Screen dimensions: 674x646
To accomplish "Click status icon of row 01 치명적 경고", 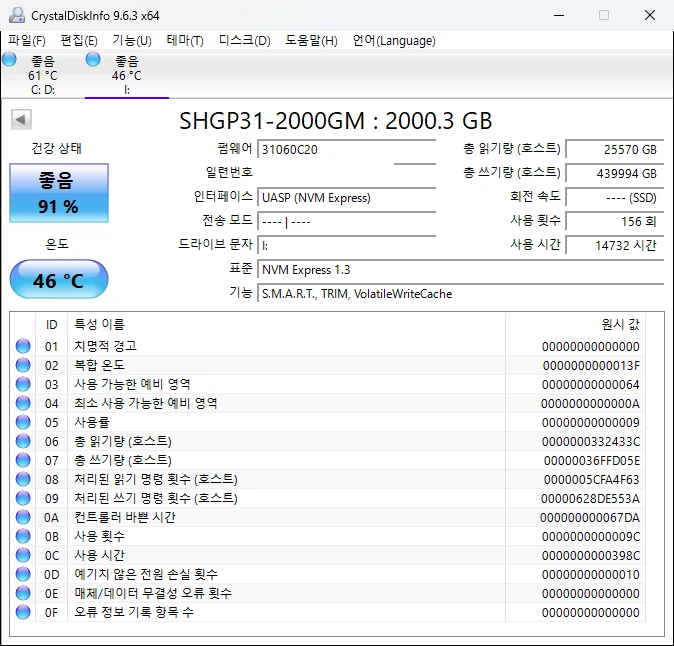I will tap(23, 346).
